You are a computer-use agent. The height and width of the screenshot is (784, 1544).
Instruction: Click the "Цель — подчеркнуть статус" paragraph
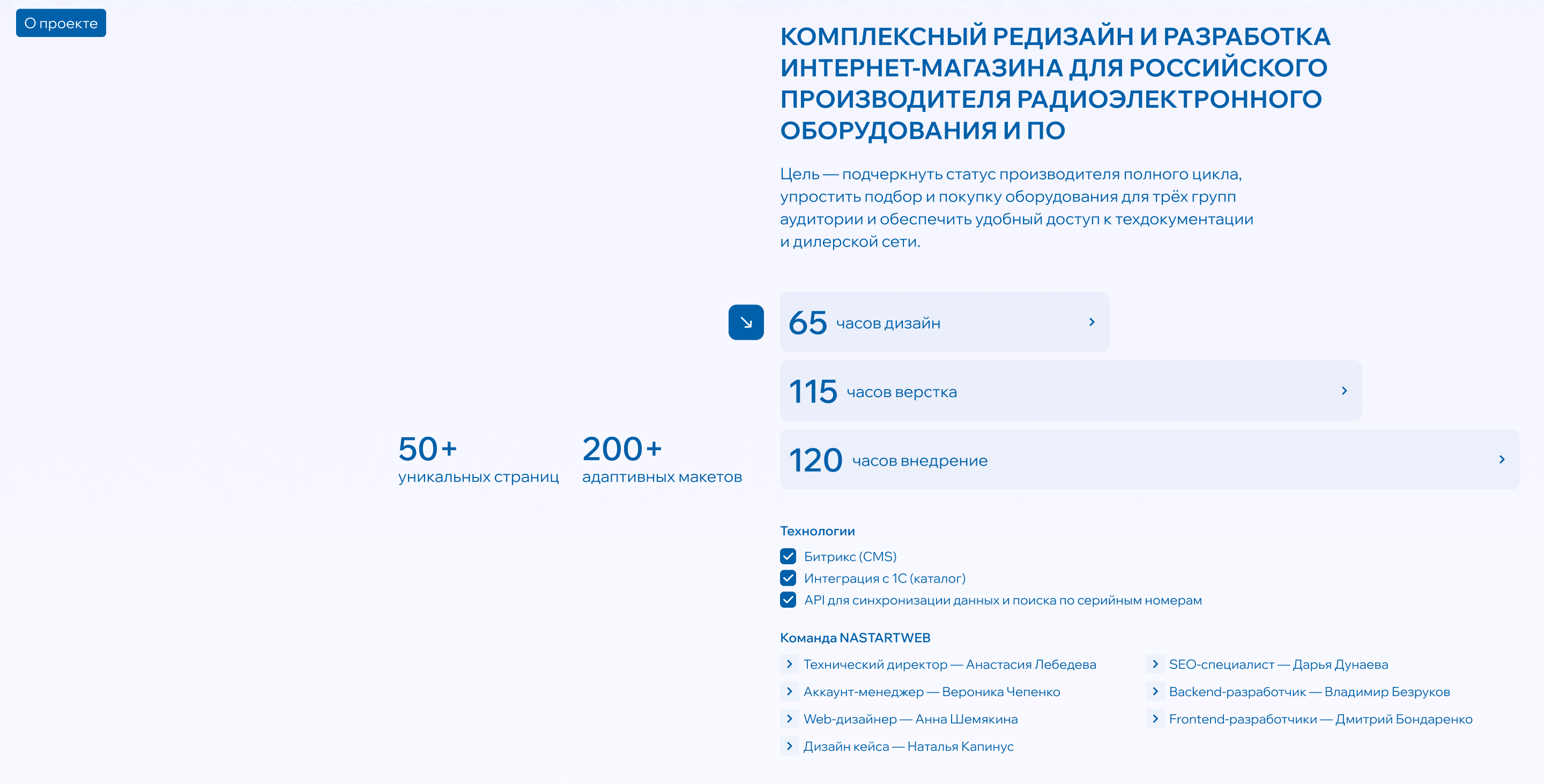point(1016,208)
